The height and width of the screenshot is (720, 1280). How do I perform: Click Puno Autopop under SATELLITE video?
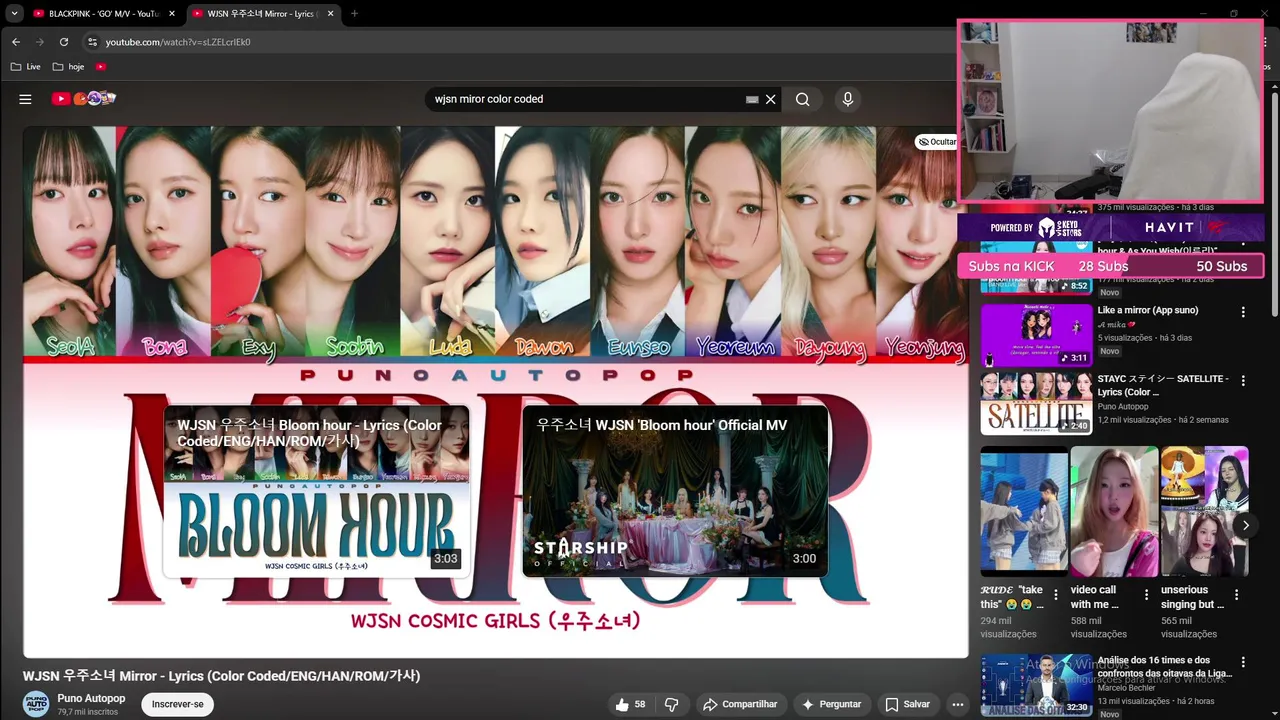(1123, 407)
